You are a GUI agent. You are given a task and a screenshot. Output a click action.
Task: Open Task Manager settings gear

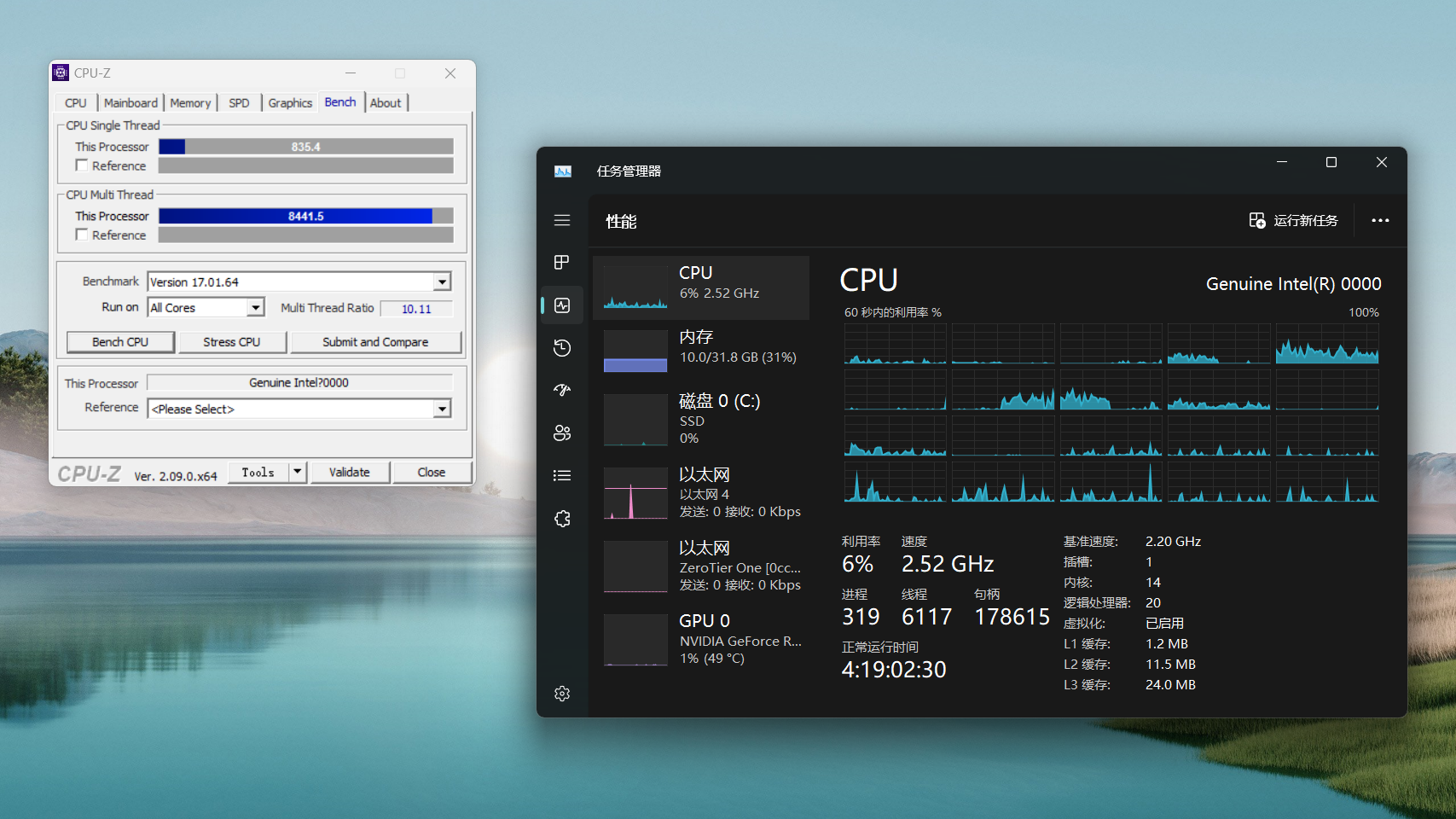pyautogui.click(x=561, y=694)
